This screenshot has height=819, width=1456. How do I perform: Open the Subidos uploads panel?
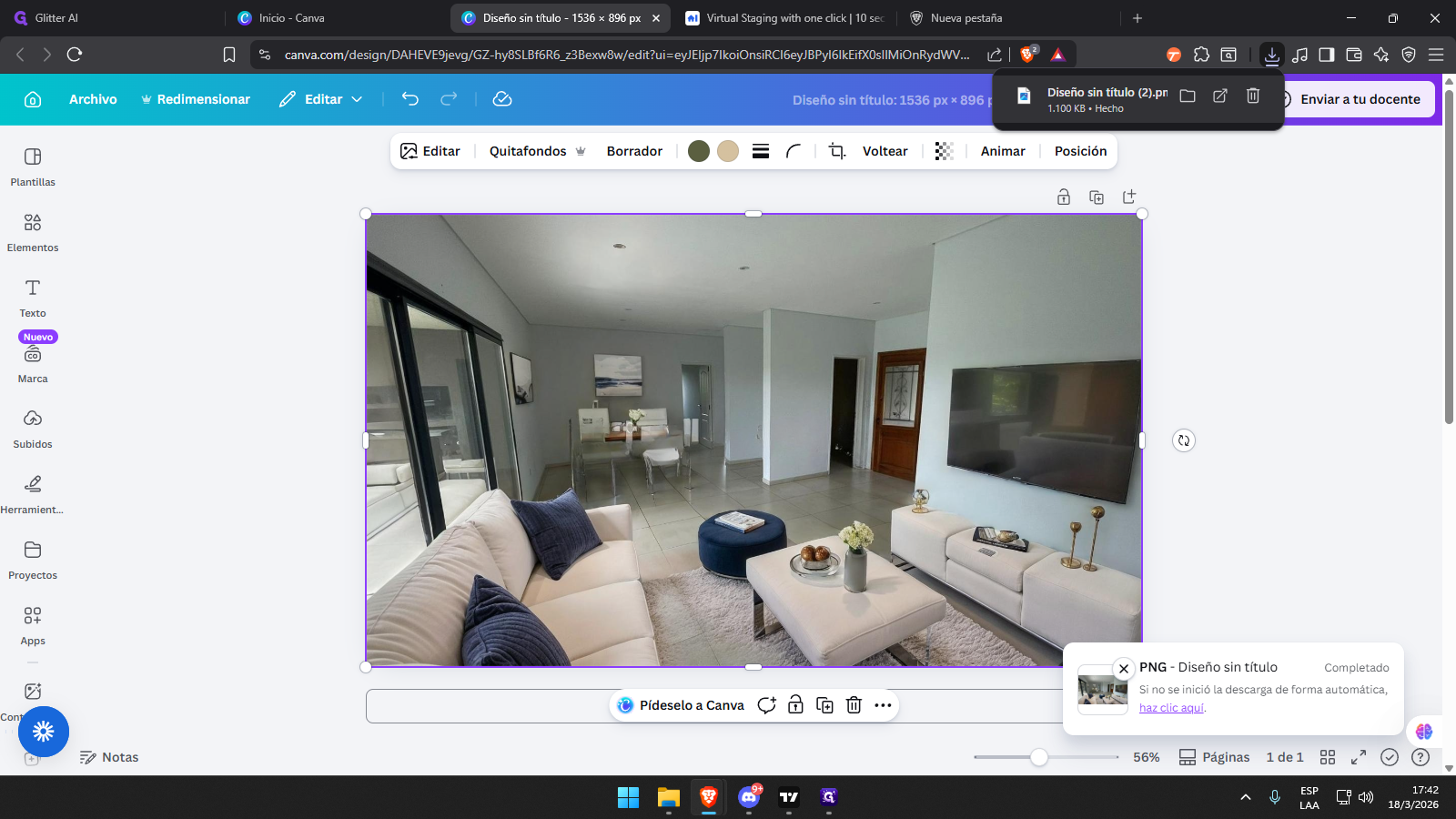coord(33,429)
